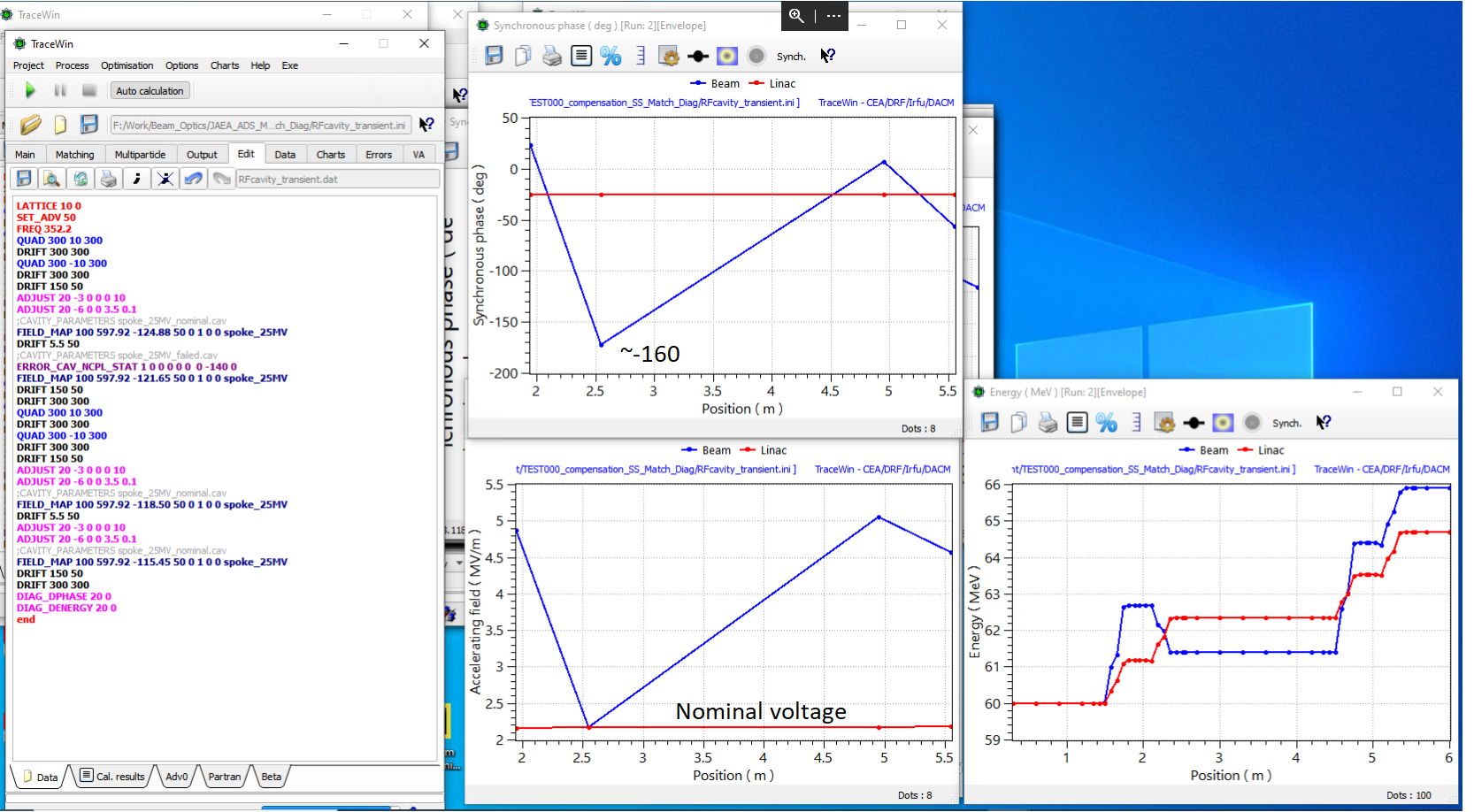Click the project file path field
This screenshot has width=1474, height=812.
[259, 126]
